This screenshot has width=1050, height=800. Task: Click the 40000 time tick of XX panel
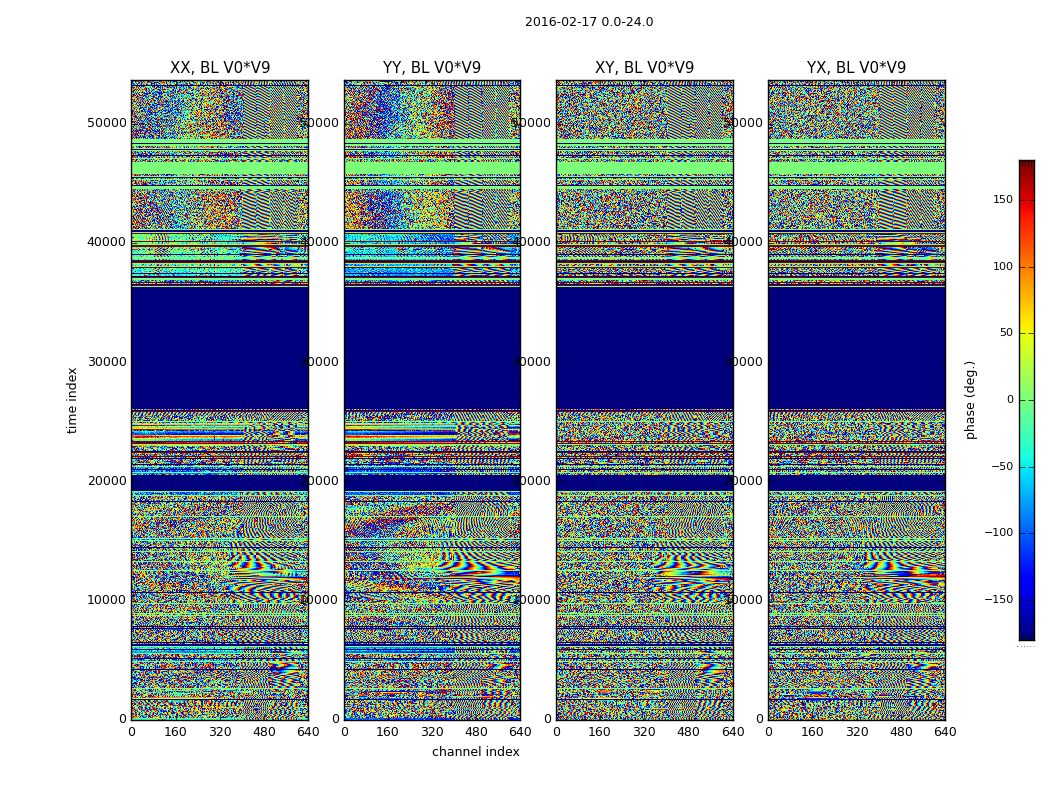pos(106,242)
